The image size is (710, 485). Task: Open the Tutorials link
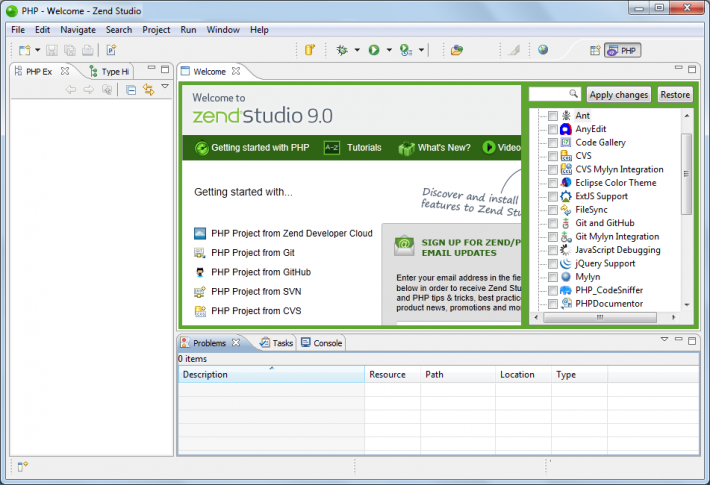point(353,148)
